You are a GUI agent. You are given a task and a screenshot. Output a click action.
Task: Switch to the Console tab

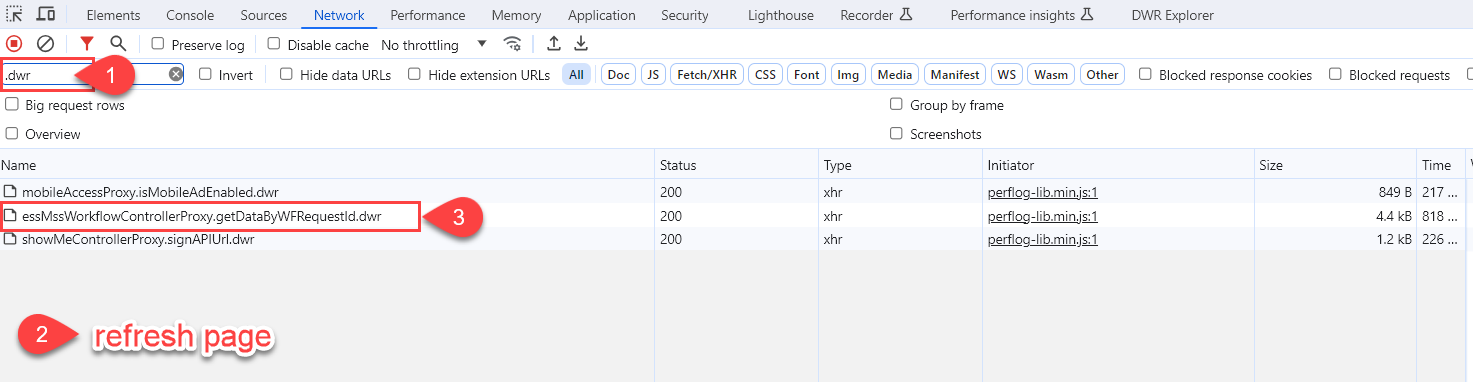click(x=190, y=15)
